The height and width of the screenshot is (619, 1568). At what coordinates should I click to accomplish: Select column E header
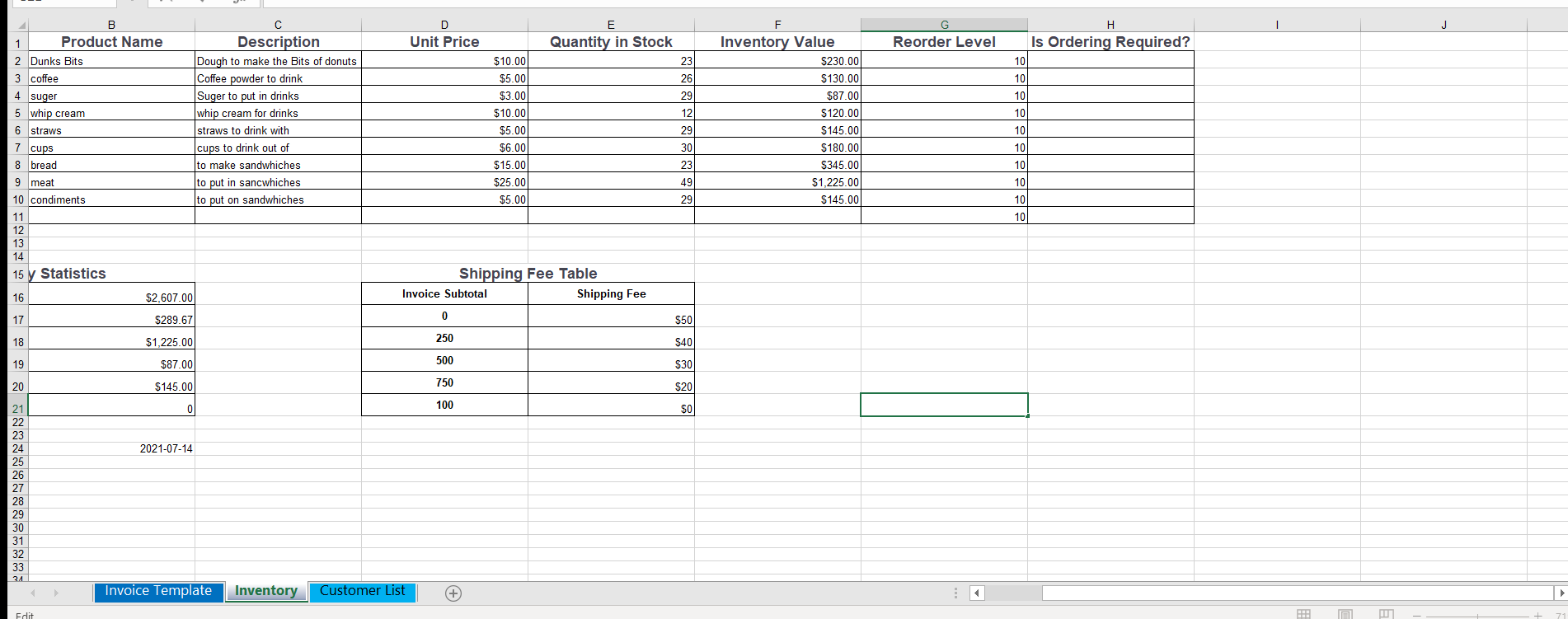611,25
